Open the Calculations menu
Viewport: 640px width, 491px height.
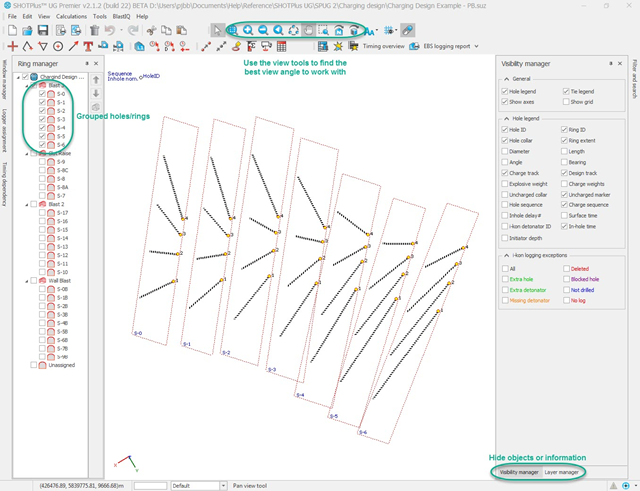coord(71,17)
